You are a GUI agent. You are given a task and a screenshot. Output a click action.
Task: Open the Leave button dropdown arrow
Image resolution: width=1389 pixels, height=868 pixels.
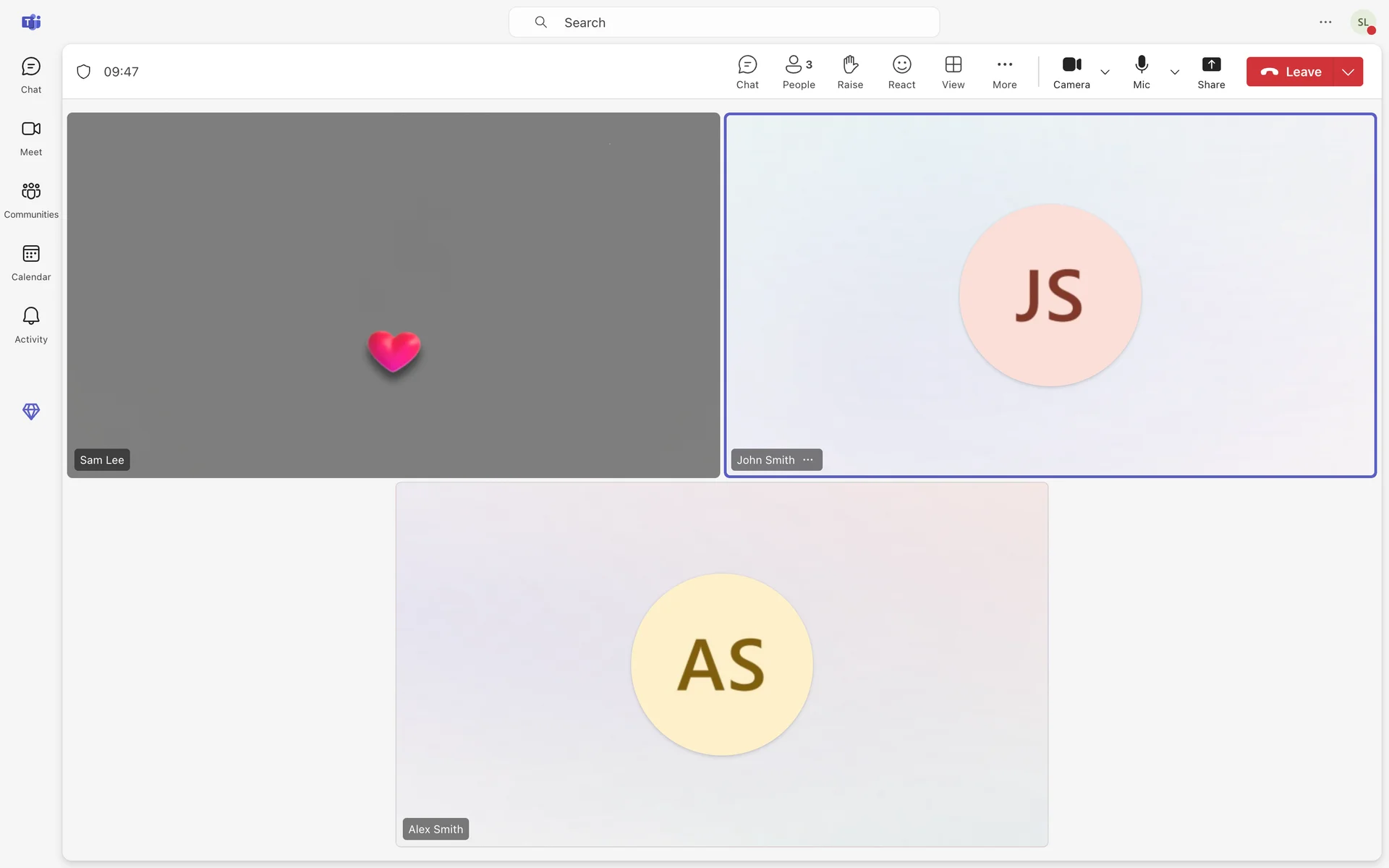point(1348,72)
